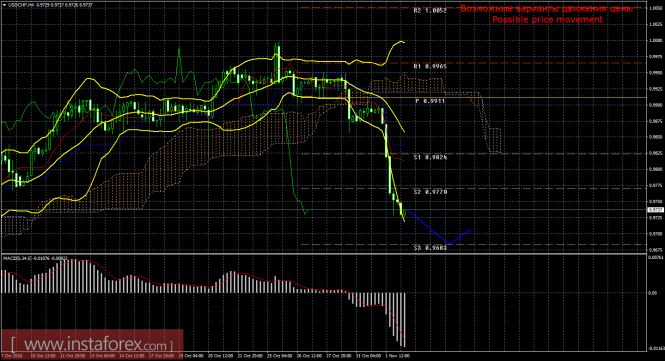The height and width of the screenshot is (361, 665).
Task: Click the 31 Oct 04:00 time axis label
Action: [369, 356]
